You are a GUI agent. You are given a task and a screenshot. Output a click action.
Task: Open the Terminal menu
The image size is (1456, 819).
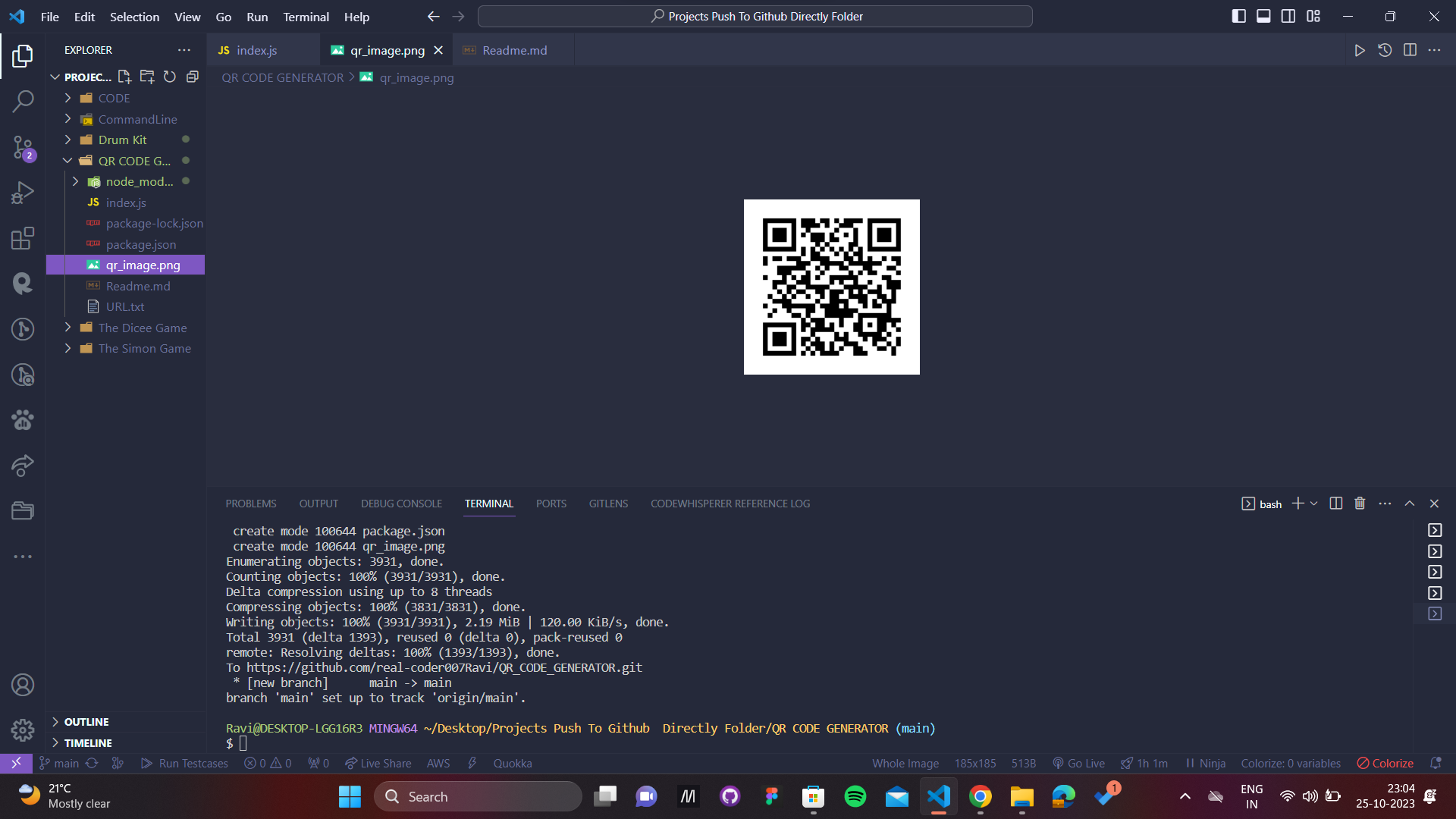point(305,16)
